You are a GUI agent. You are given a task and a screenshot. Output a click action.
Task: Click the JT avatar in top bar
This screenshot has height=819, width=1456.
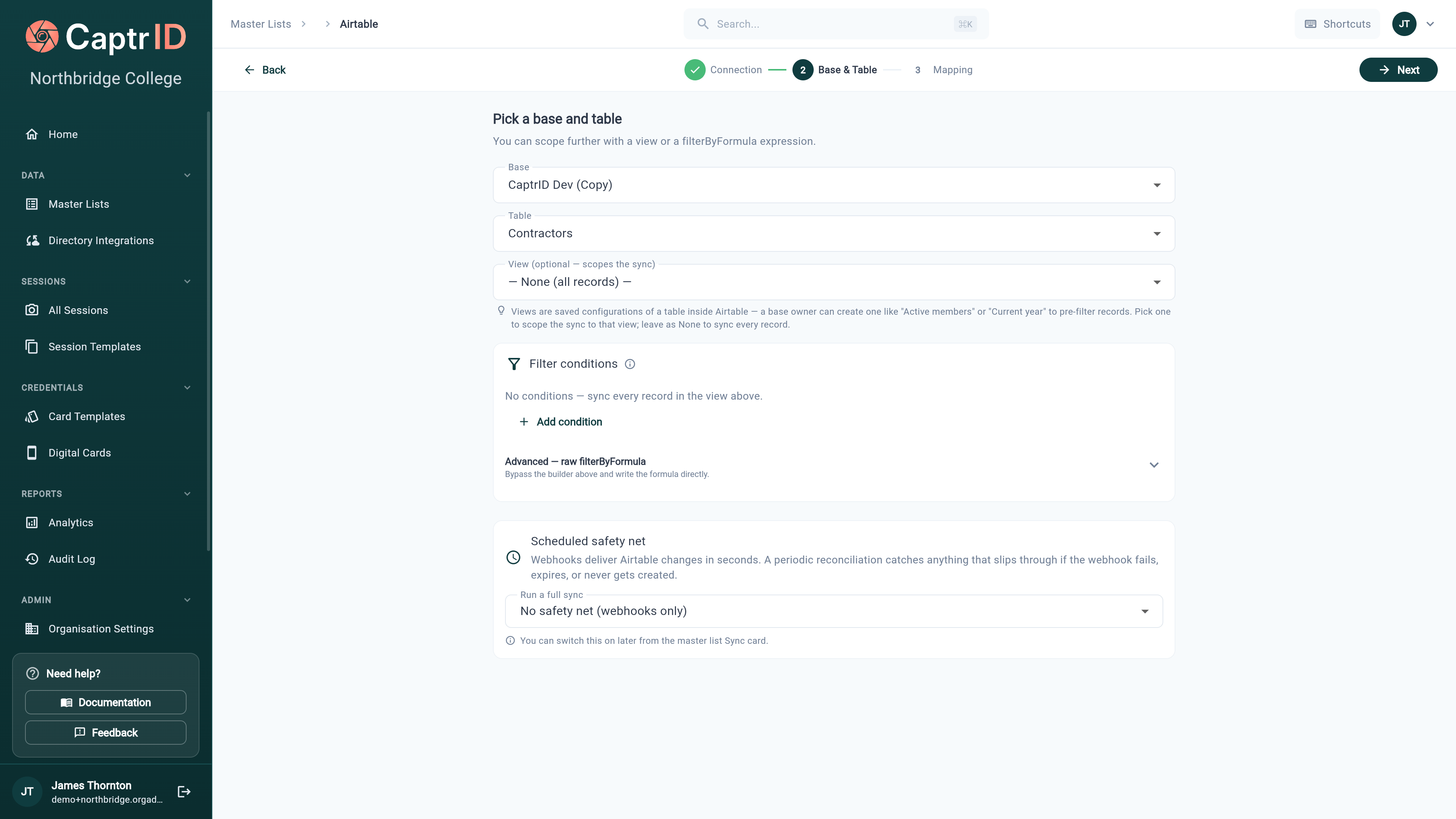pyautogui.click(x=1404, y=24)
